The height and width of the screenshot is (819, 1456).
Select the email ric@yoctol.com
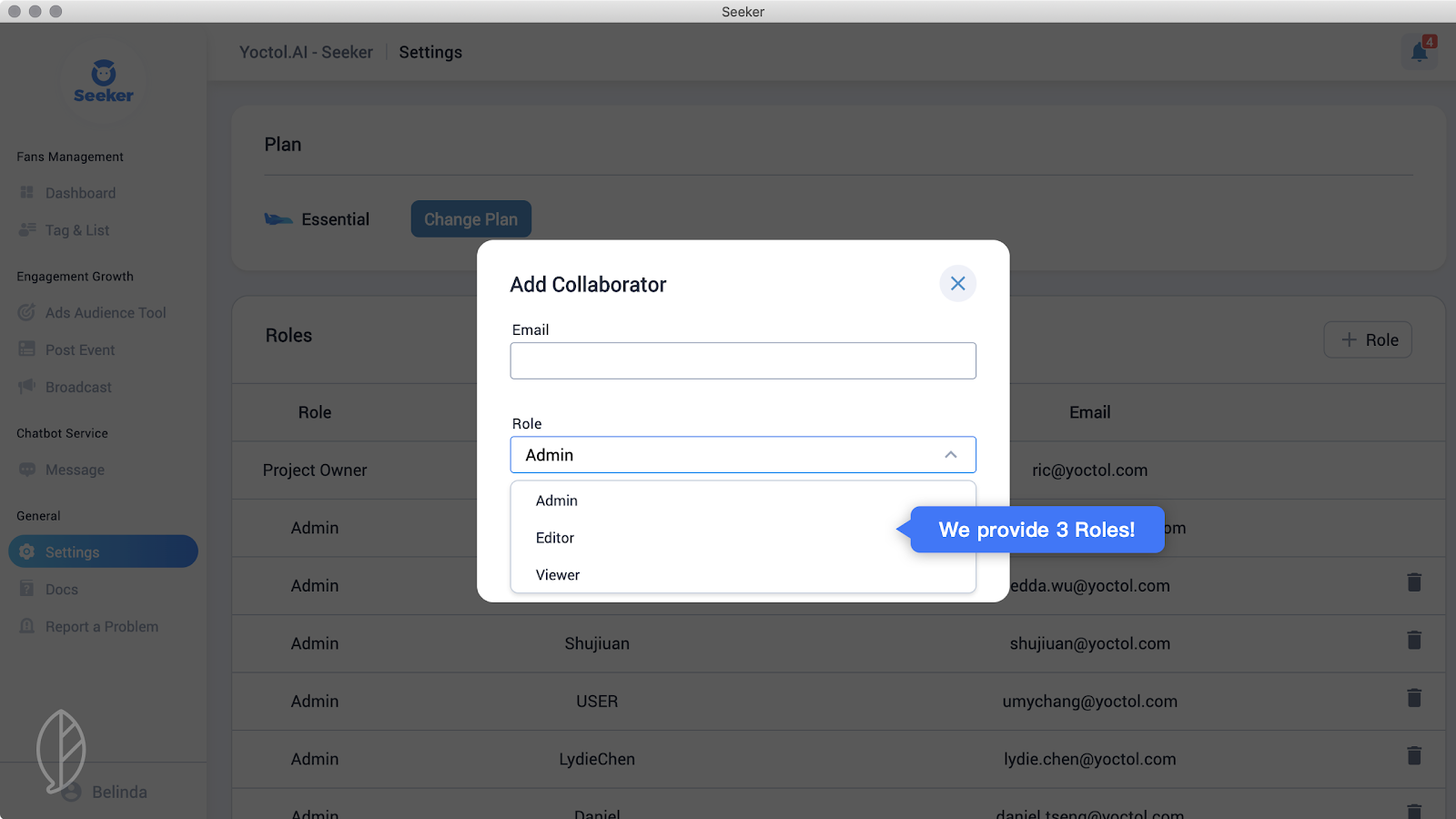1089,470
